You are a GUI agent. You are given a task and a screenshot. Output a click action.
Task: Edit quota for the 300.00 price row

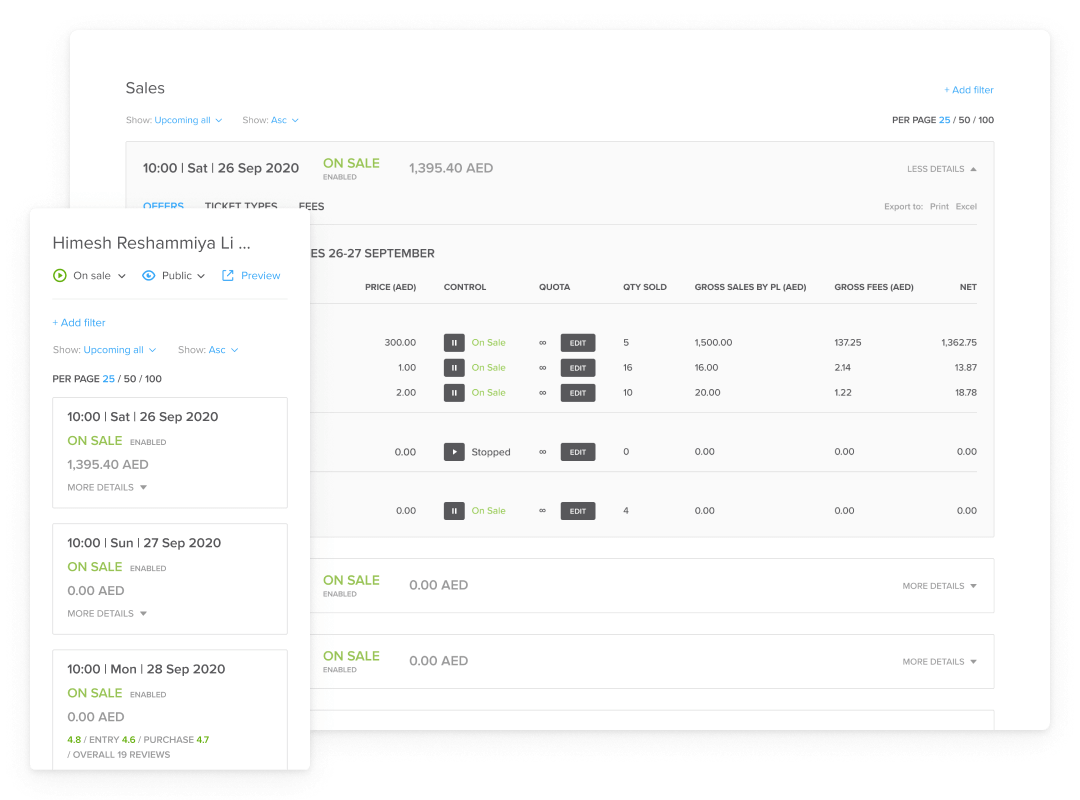(x=578, y=342)
